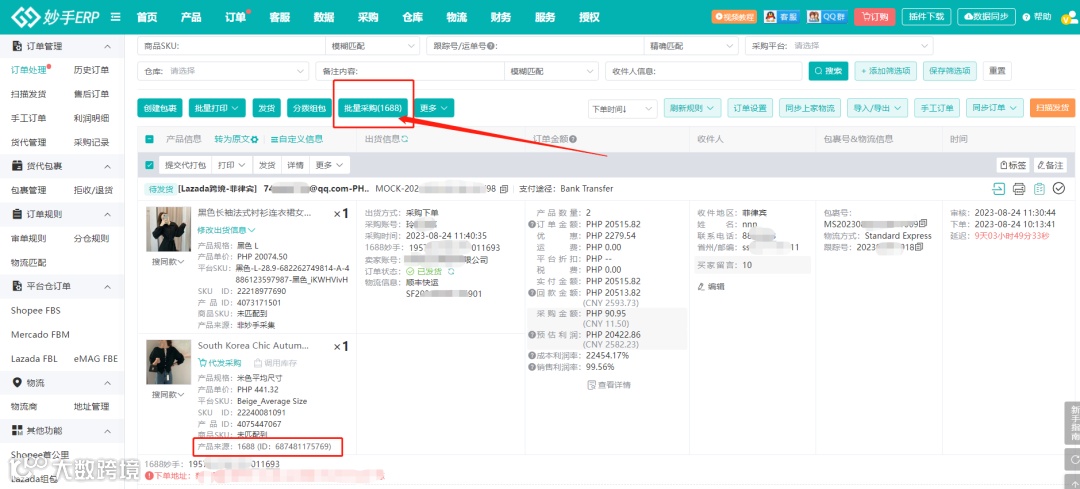Open the 刷新规则 dropdown
The height and width of the screenshot is (489, 1080).
[x=693, y=108]
